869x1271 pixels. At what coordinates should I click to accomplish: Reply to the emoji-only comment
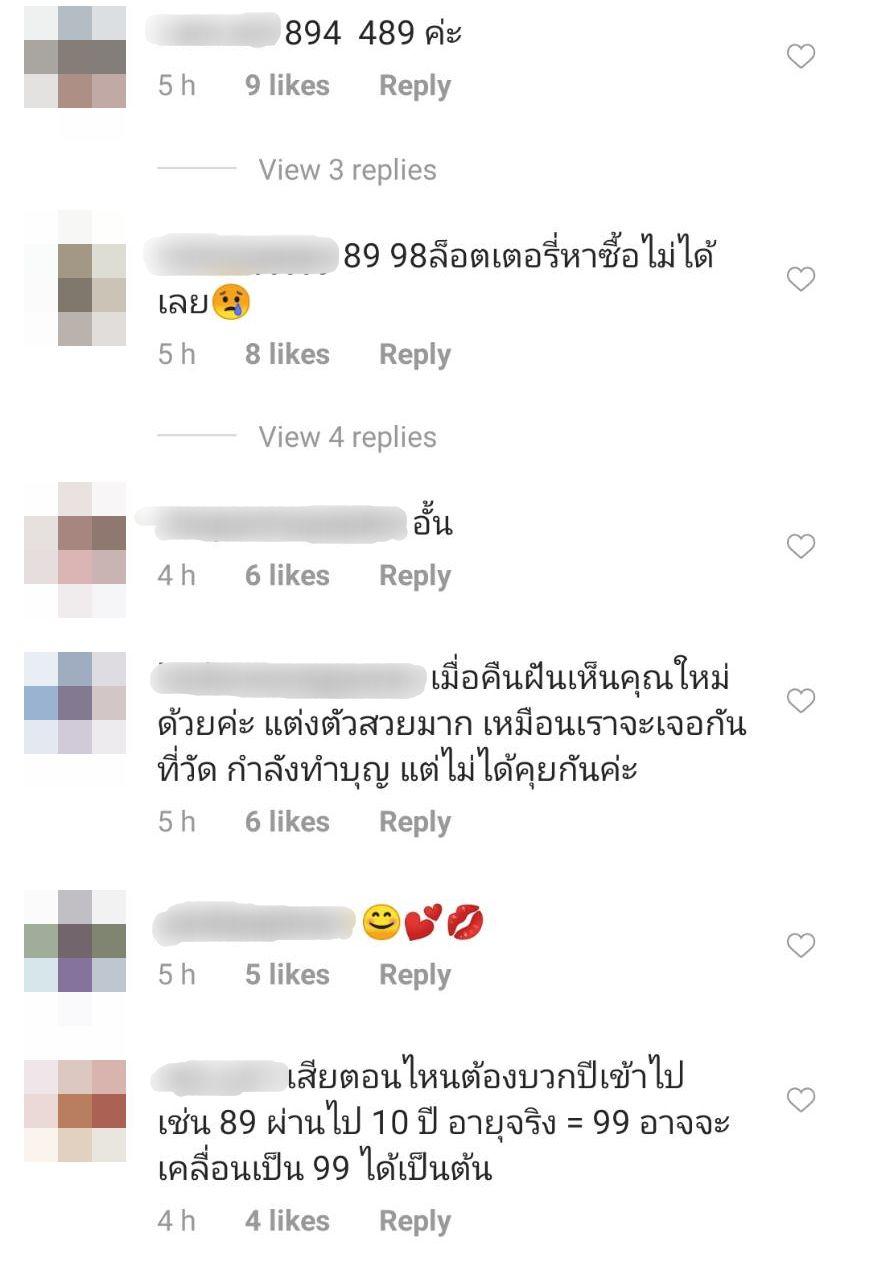(x=415, y=975)
